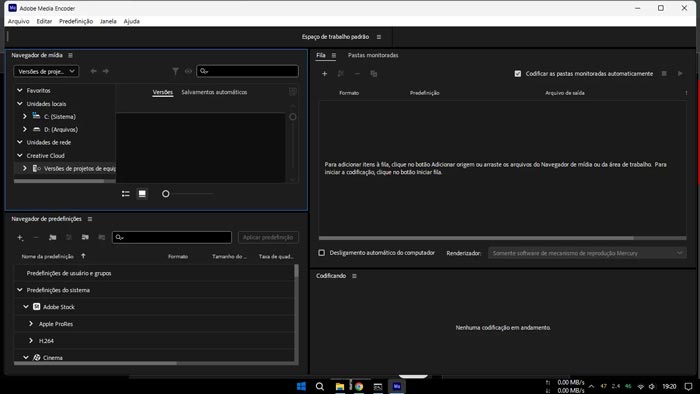Open the Salvamentos automáticos tab

214,92
